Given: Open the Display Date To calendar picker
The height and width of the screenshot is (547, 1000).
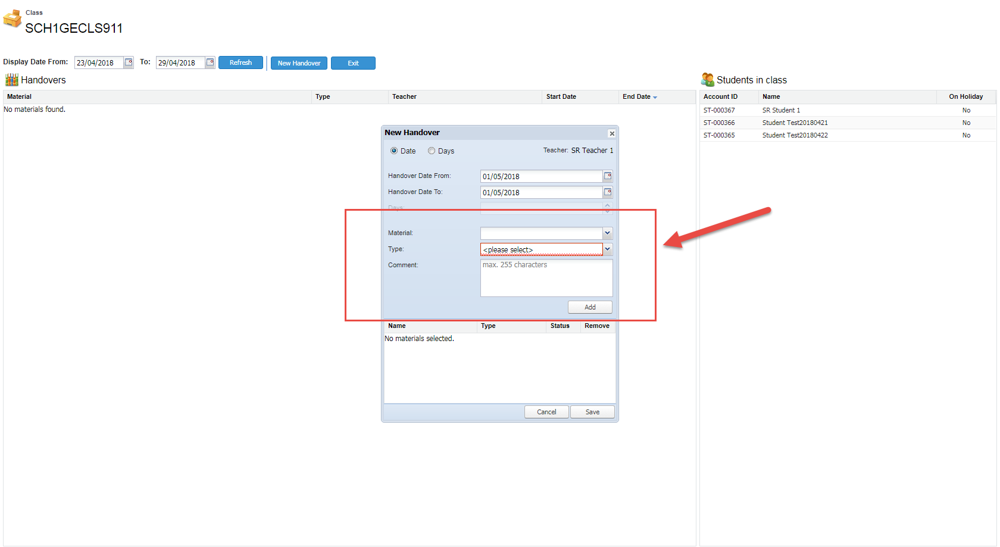Looking at the screenshot, I should 210,63.
